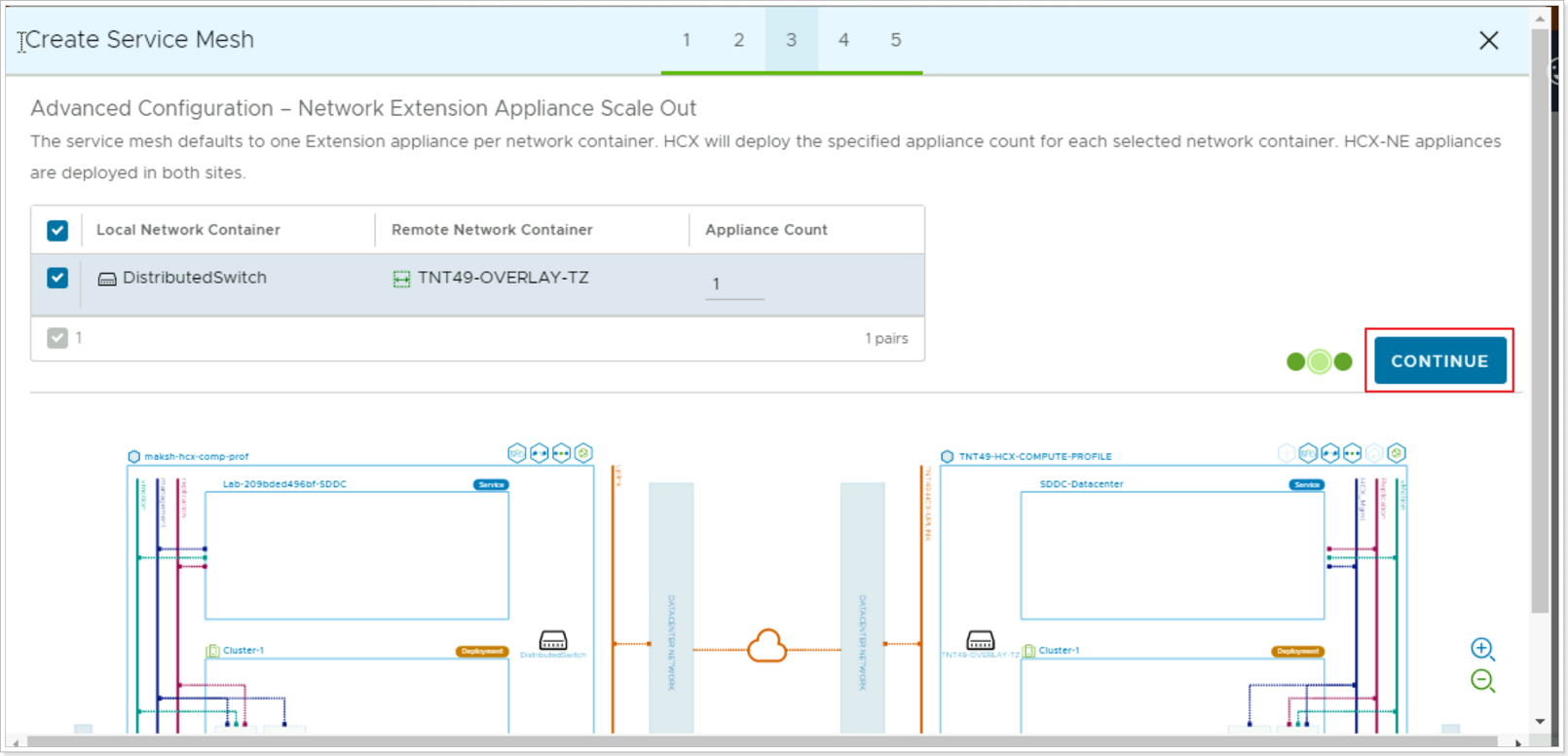Image resolution: width=1568 pixels, height=756 pixels.
Task: Click Deployment badge on left Cluster-1
Action: pyautogui.click(x=482, y=651)
